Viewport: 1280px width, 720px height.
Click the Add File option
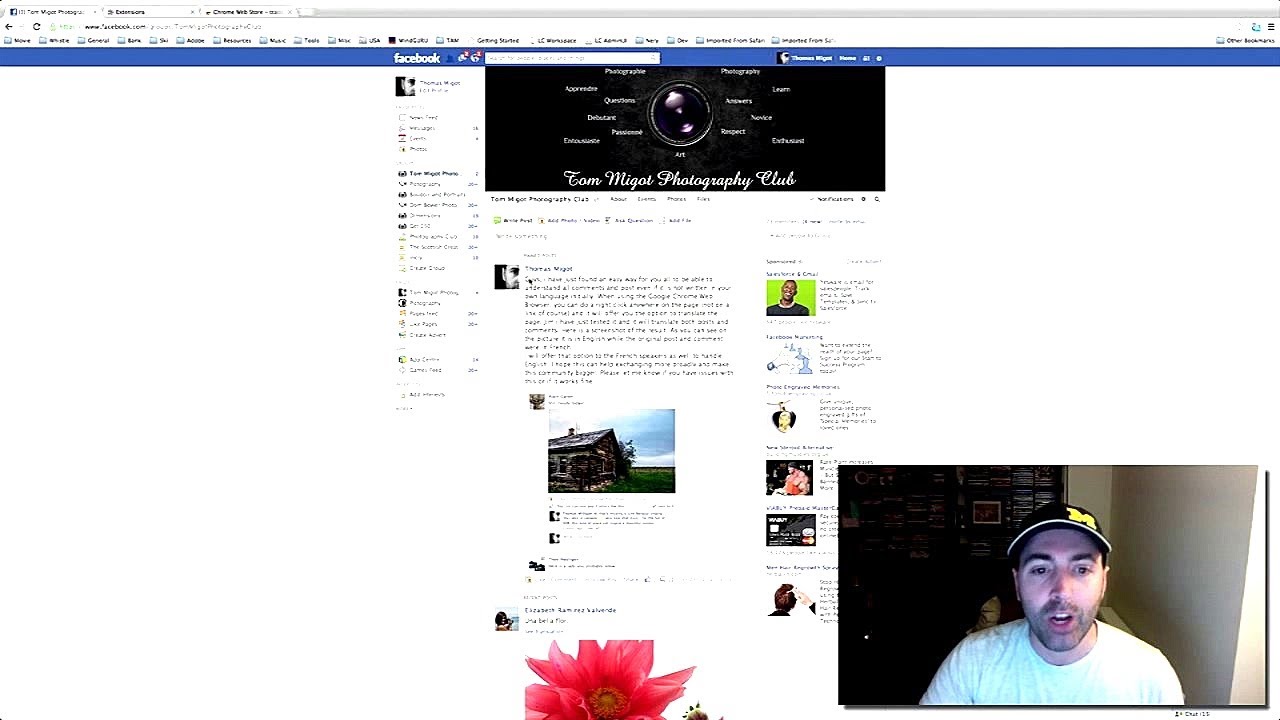[x=677, y=221]
